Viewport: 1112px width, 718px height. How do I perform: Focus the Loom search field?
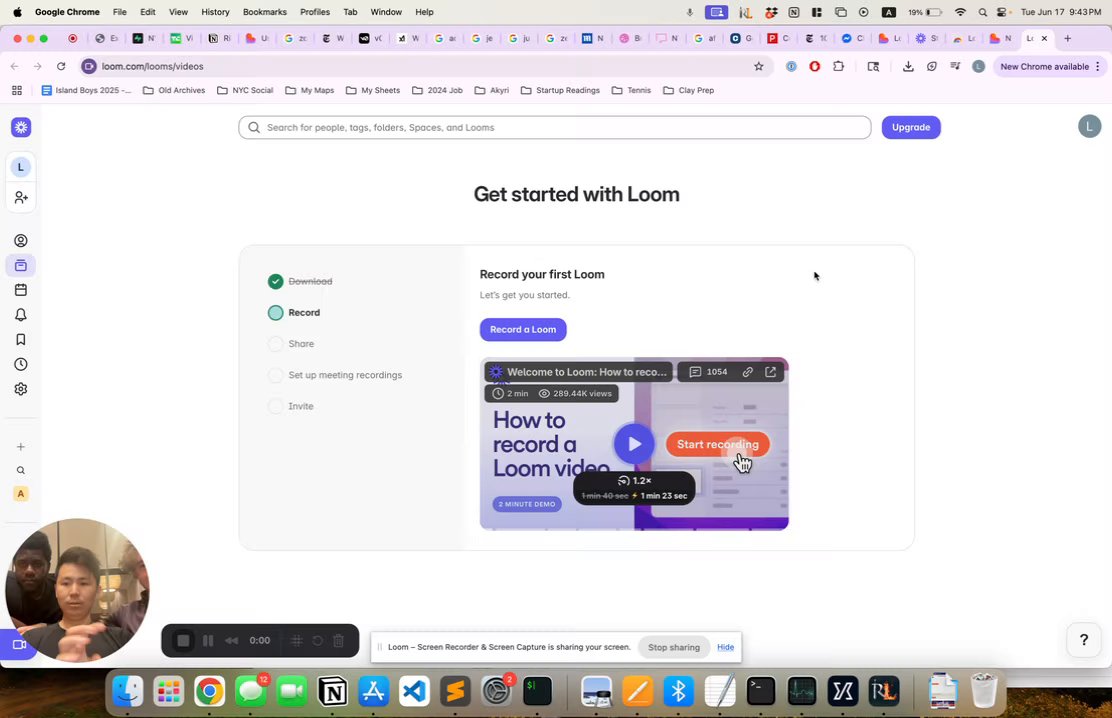[x=555, y=128]
